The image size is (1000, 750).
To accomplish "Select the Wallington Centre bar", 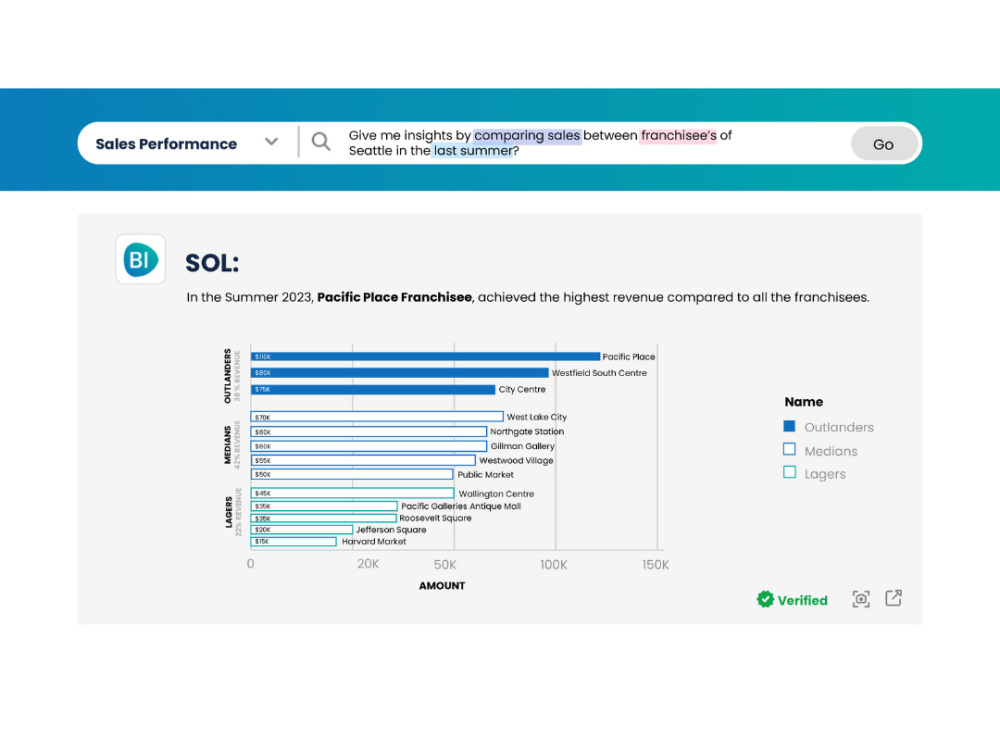I will pyautogui.click(x=353, y=493).
